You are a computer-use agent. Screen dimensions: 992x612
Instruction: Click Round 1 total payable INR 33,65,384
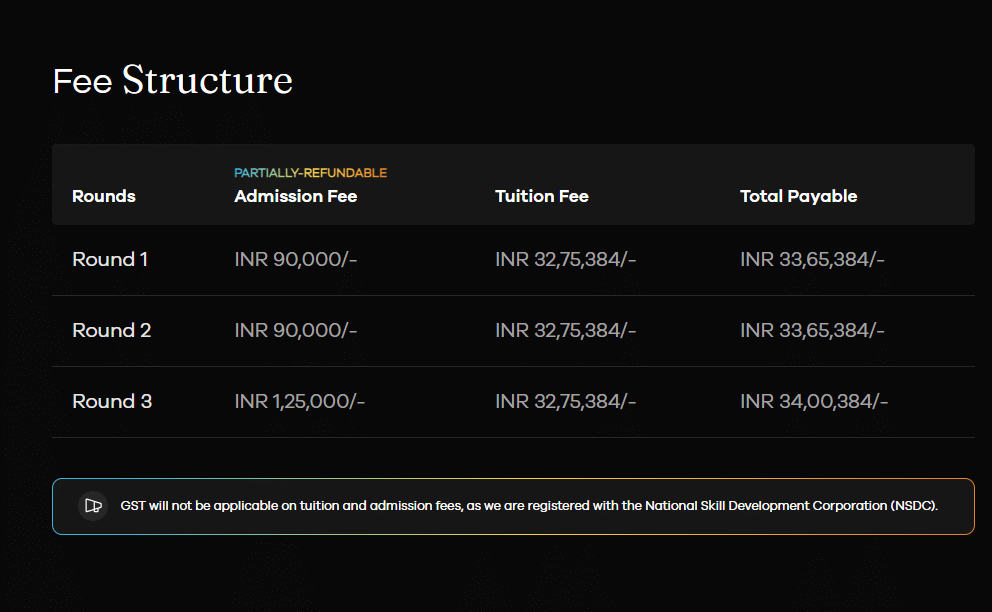[x=812, y=260]
